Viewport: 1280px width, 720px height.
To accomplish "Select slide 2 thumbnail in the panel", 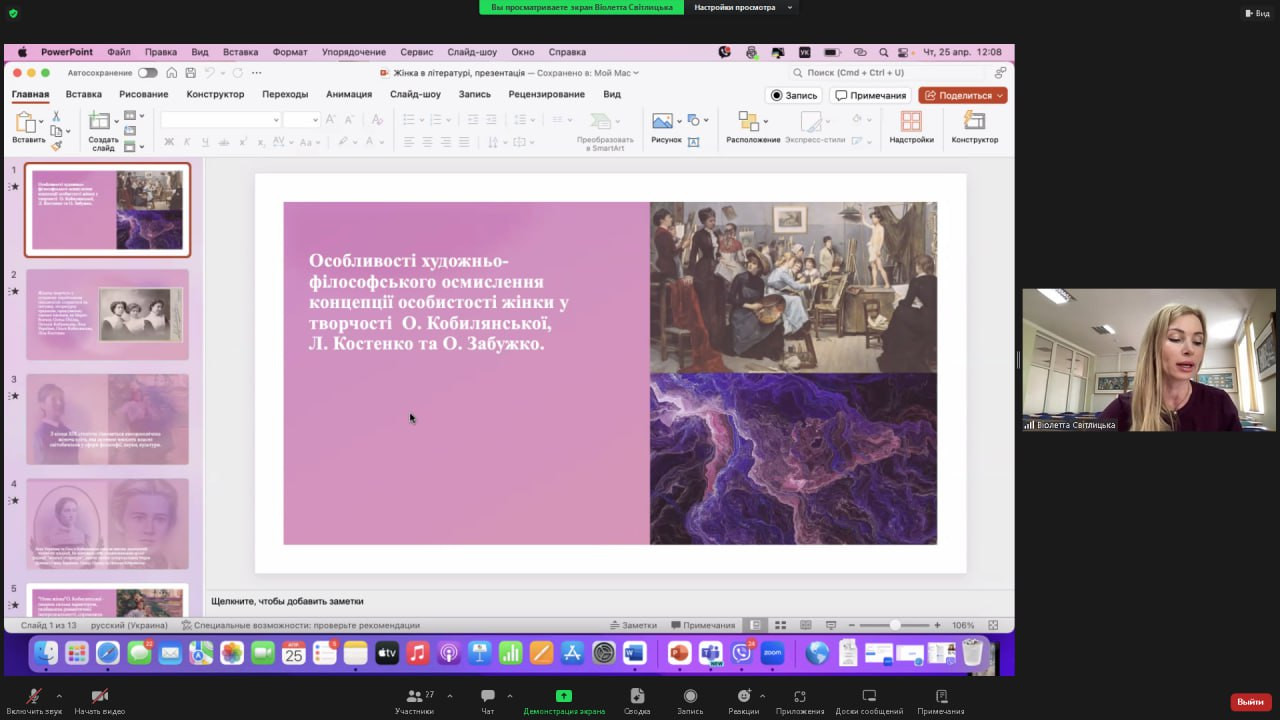I will point(107,315).
